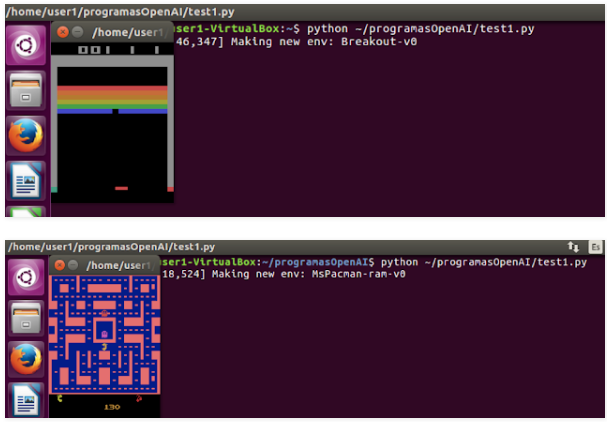Minimize the MsPacman game window
Screen dimensions: 607x422
pos(73,265)
